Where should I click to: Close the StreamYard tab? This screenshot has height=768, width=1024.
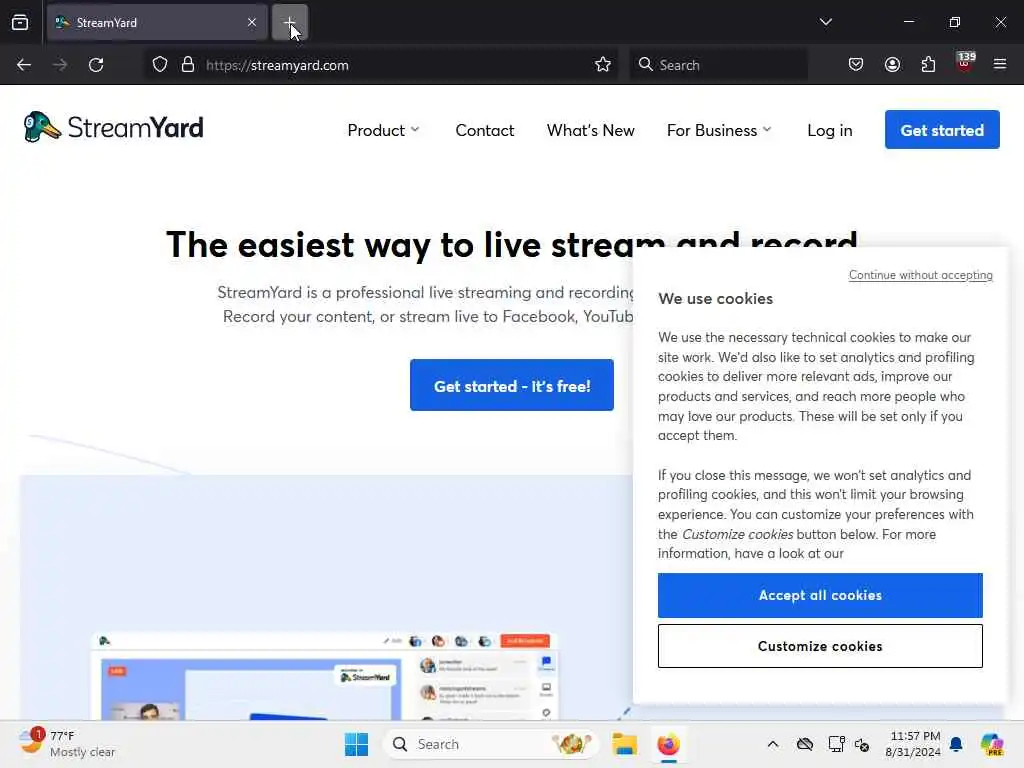tap(251, 22)
